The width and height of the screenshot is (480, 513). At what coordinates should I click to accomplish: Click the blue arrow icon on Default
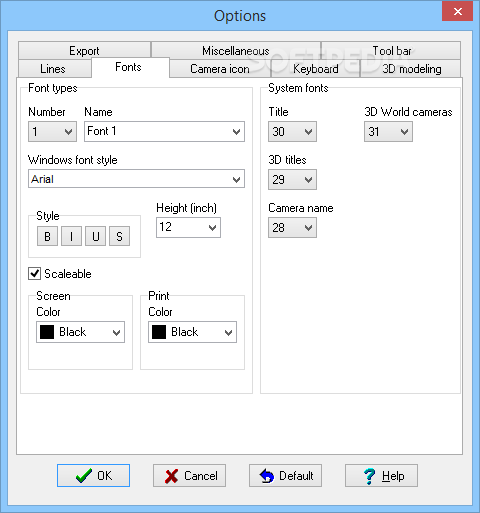click(x=267, y=476)
